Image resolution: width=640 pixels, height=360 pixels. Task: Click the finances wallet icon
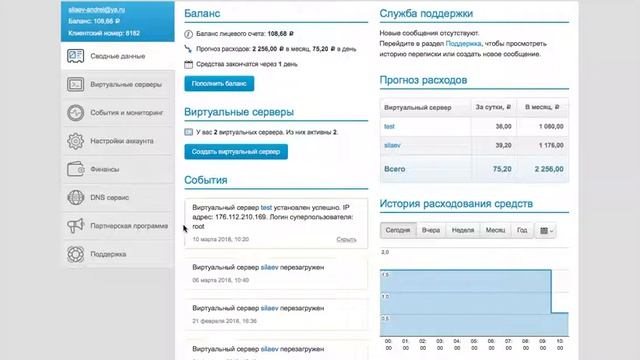[x=76, y=169]
